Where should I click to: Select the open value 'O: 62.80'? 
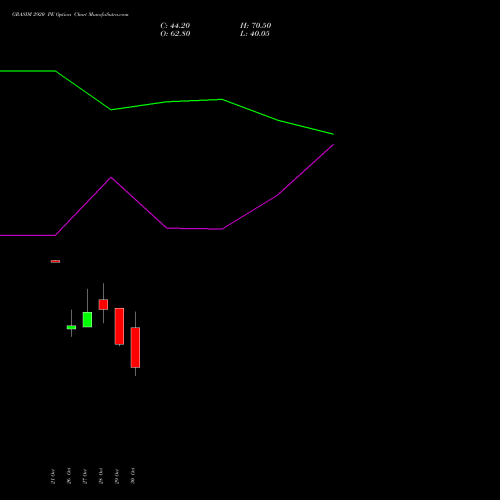coord(175,34)
